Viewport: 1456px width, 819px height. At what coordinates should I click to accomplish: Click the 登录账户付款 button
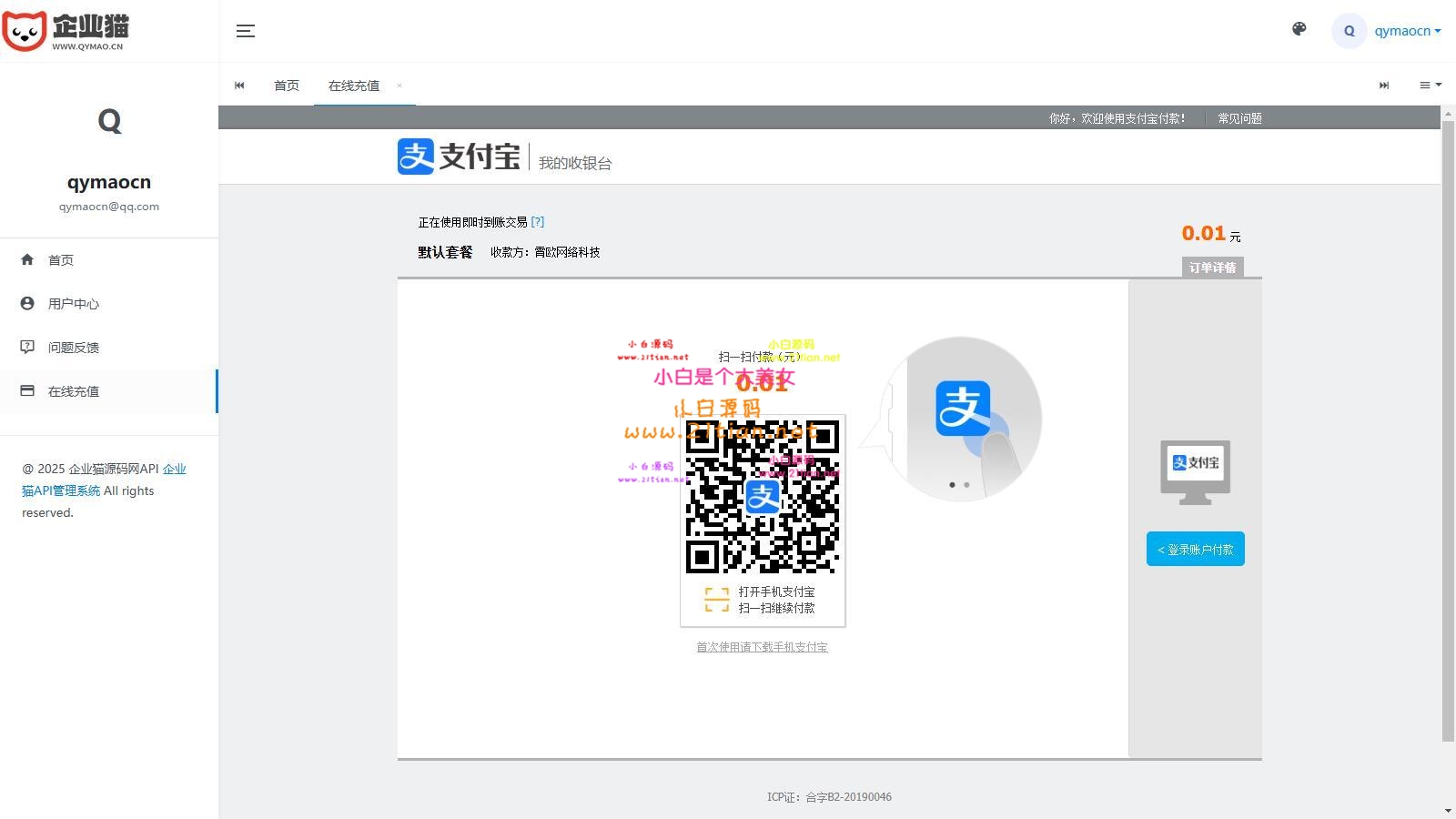(x=1195, y=550)
